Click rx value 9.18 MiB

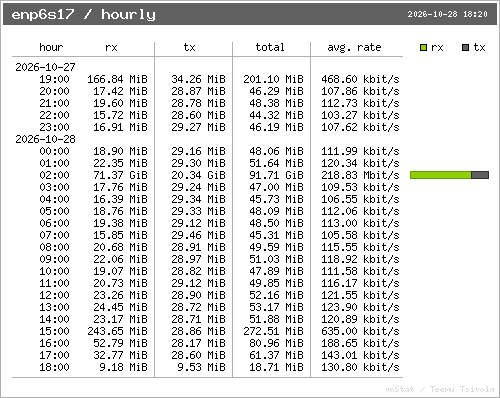click(123, 367)
